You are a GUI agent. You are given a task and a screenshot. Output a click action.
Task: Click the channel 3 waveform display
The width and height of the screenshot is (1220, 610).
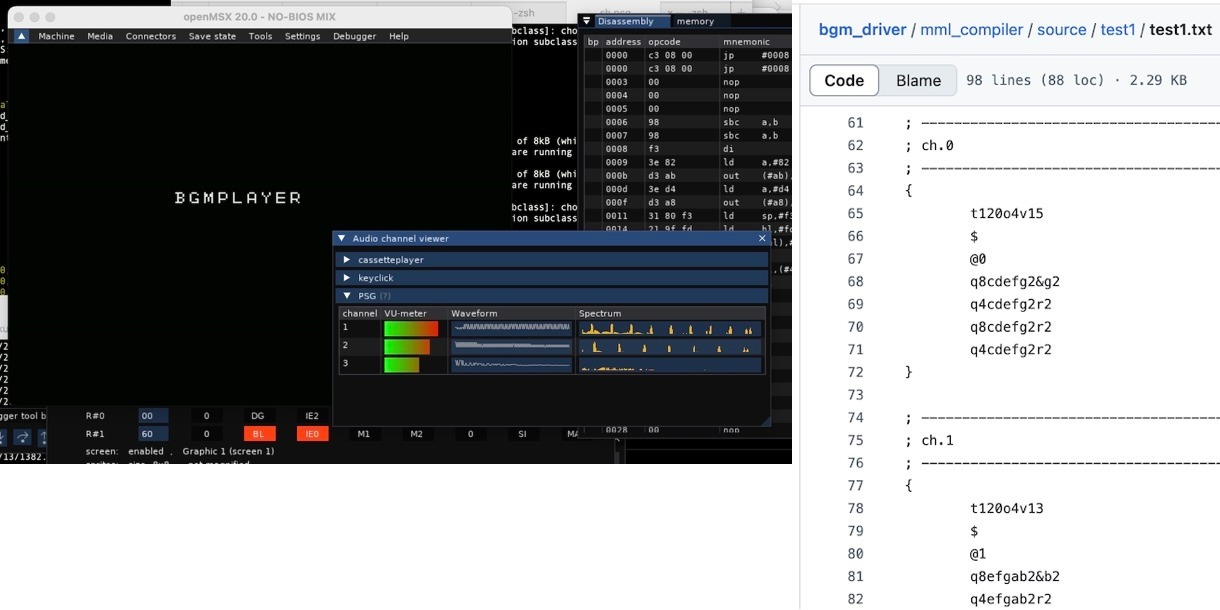point(511,365)
